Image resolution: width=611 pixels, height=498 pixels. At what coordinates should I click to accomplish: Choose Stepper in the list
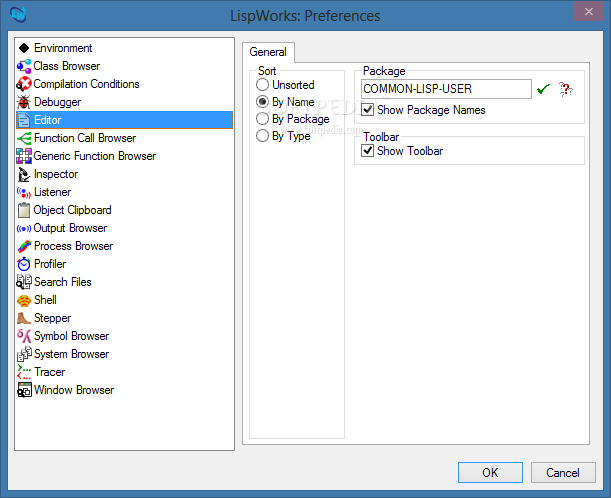124,318
